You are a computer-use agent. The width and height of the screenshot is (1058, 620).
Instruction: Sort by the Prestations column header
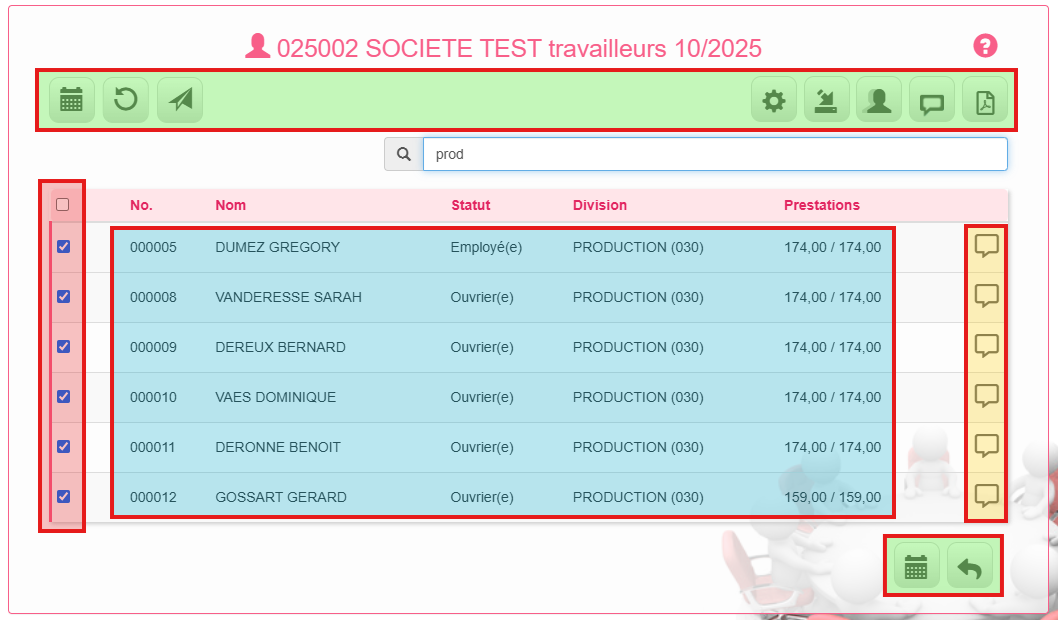tap(822, 205)
